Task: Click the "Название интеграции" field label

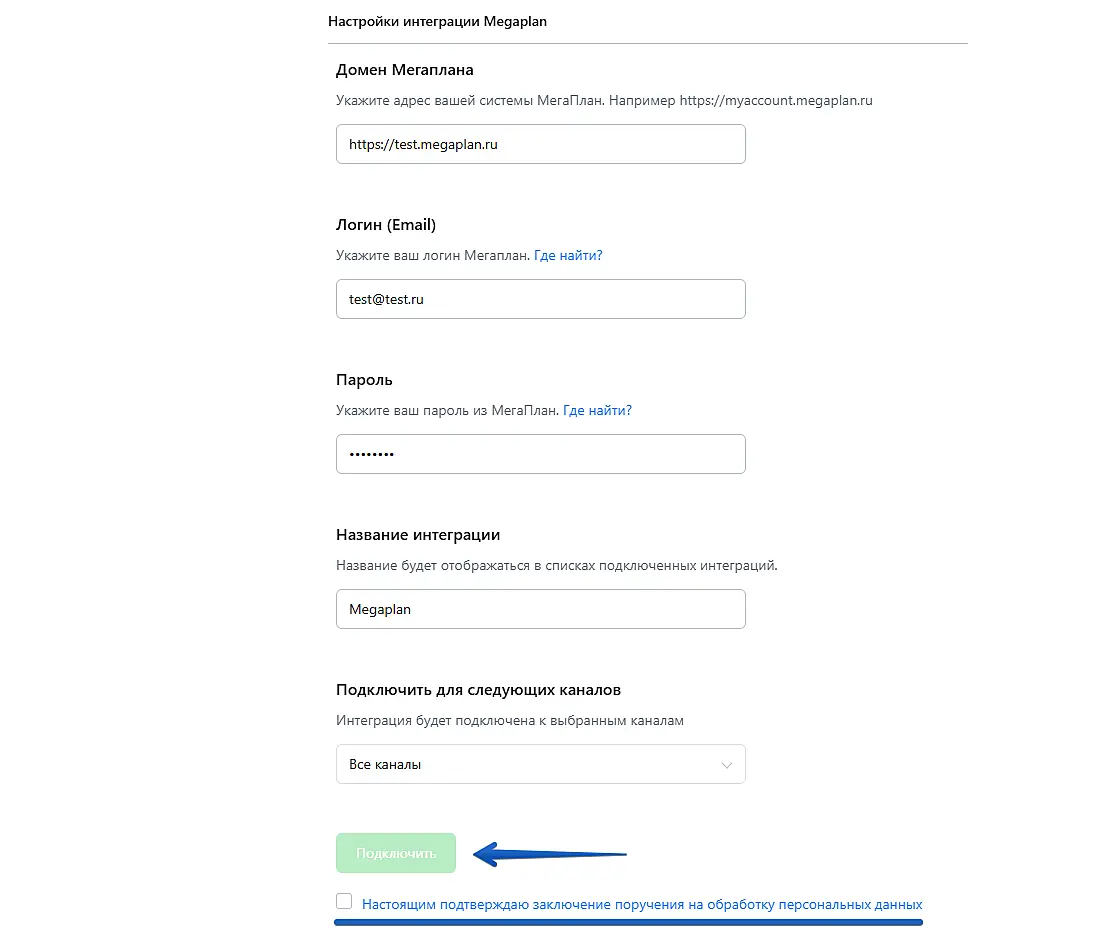Action: pos(417,535)
